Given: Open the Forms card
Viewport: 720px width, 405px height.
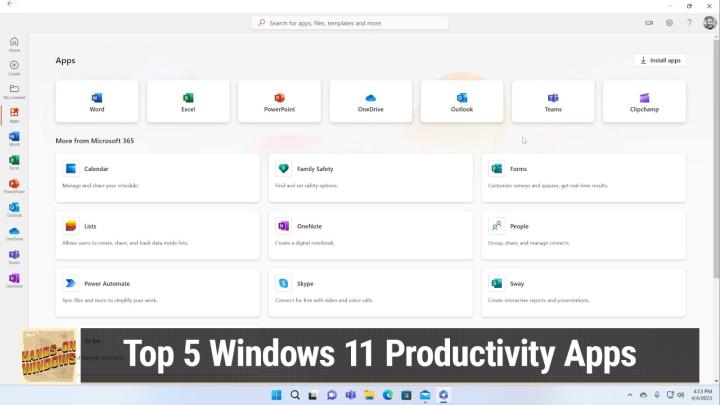Looking at the screenshot, I should (584, 178).
